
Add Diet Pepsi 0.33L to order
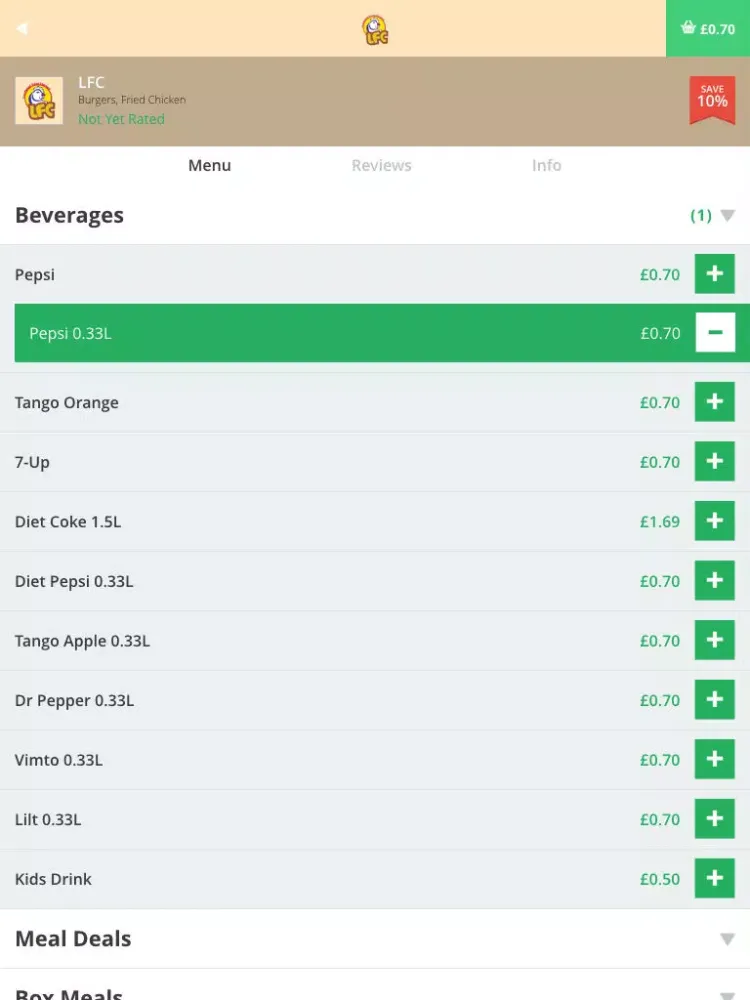click(714, 581)
